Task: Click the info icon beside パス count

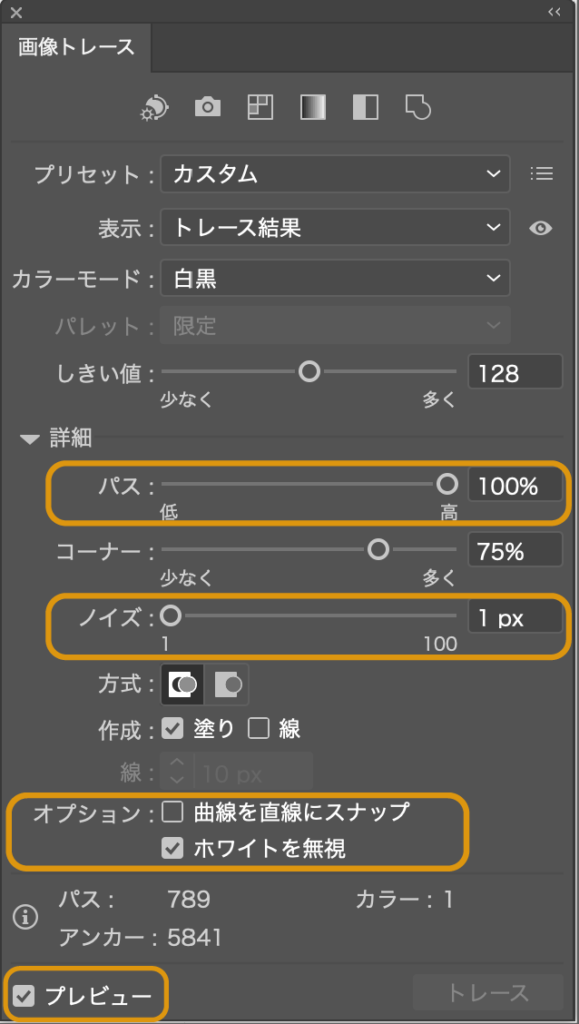Action: tap(25, 918)
